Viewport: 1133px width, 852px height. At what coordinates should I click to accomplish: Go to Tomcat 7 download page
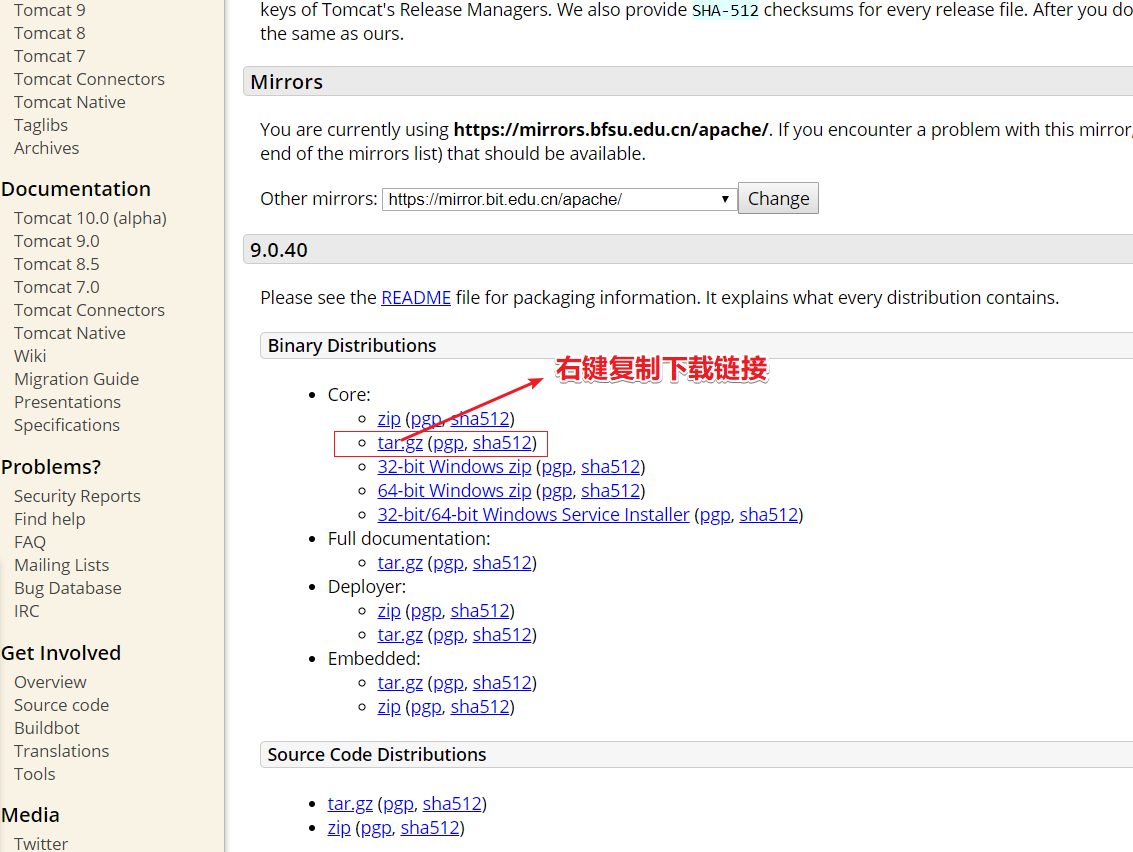[x=49, y=56]
